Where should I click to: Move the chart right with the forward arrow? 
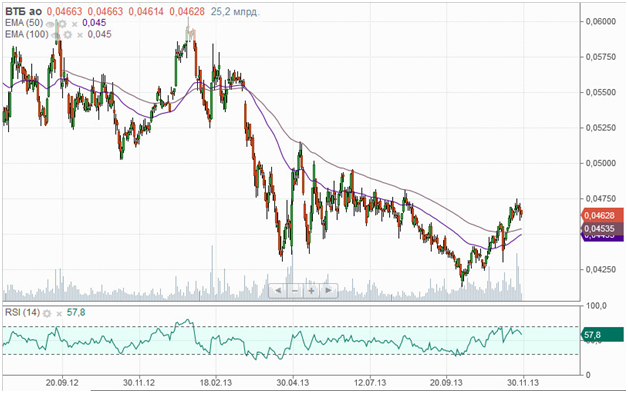coord(328,290)
